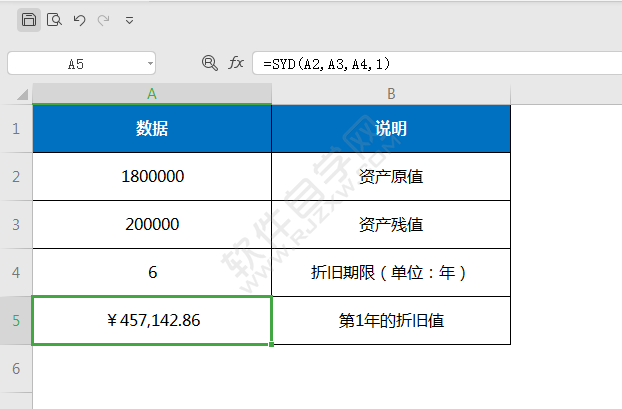The image size is (622, 409).
Task: Select cell labeled 资产残值
Action: click(x=391, y=225)
